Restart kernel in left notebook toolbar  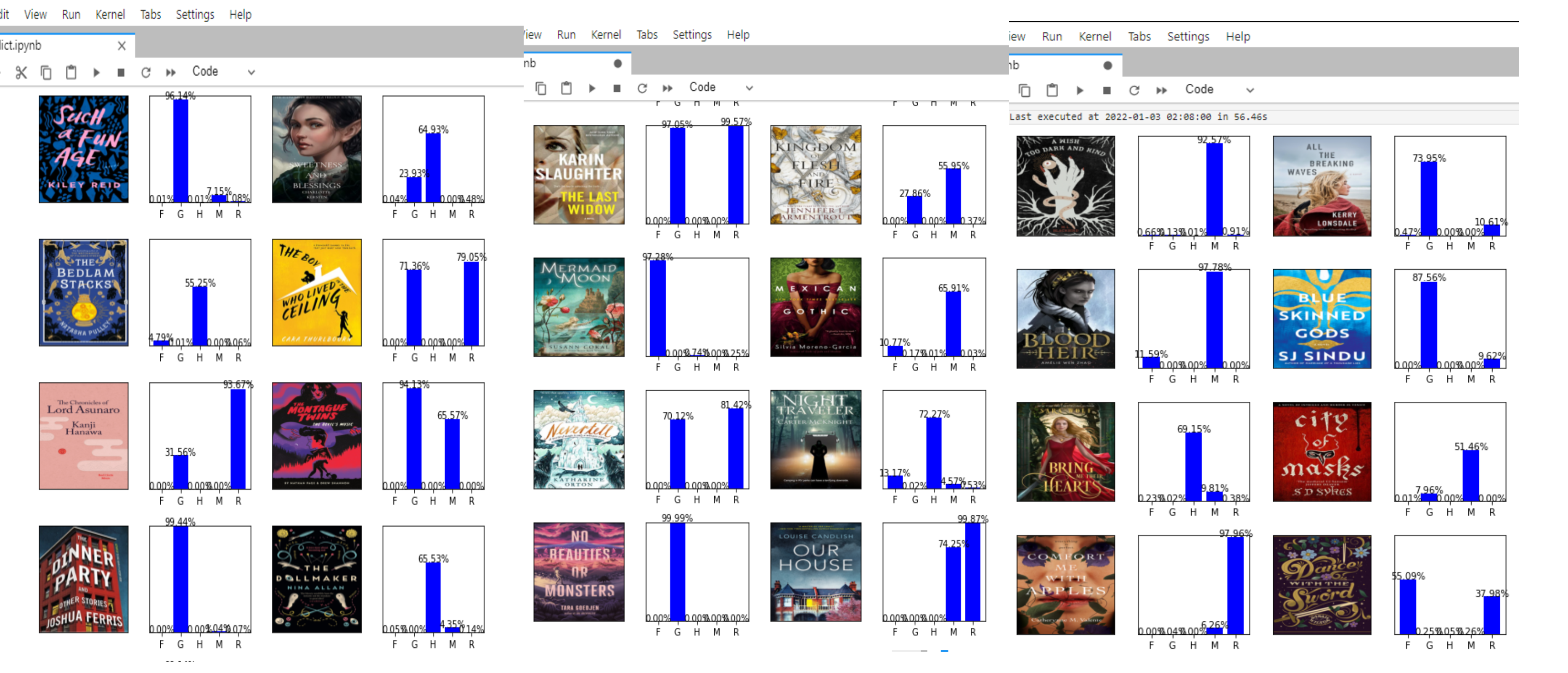(146, 72)
